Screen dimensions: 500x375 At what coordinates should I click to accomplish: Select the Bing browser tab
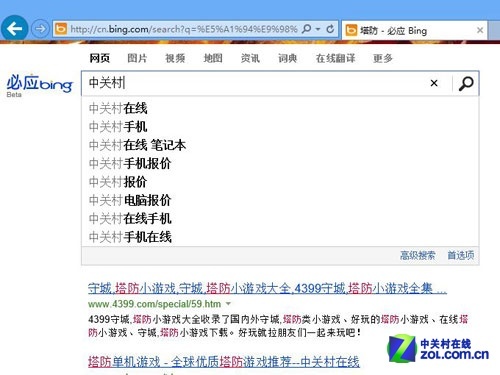414,31
